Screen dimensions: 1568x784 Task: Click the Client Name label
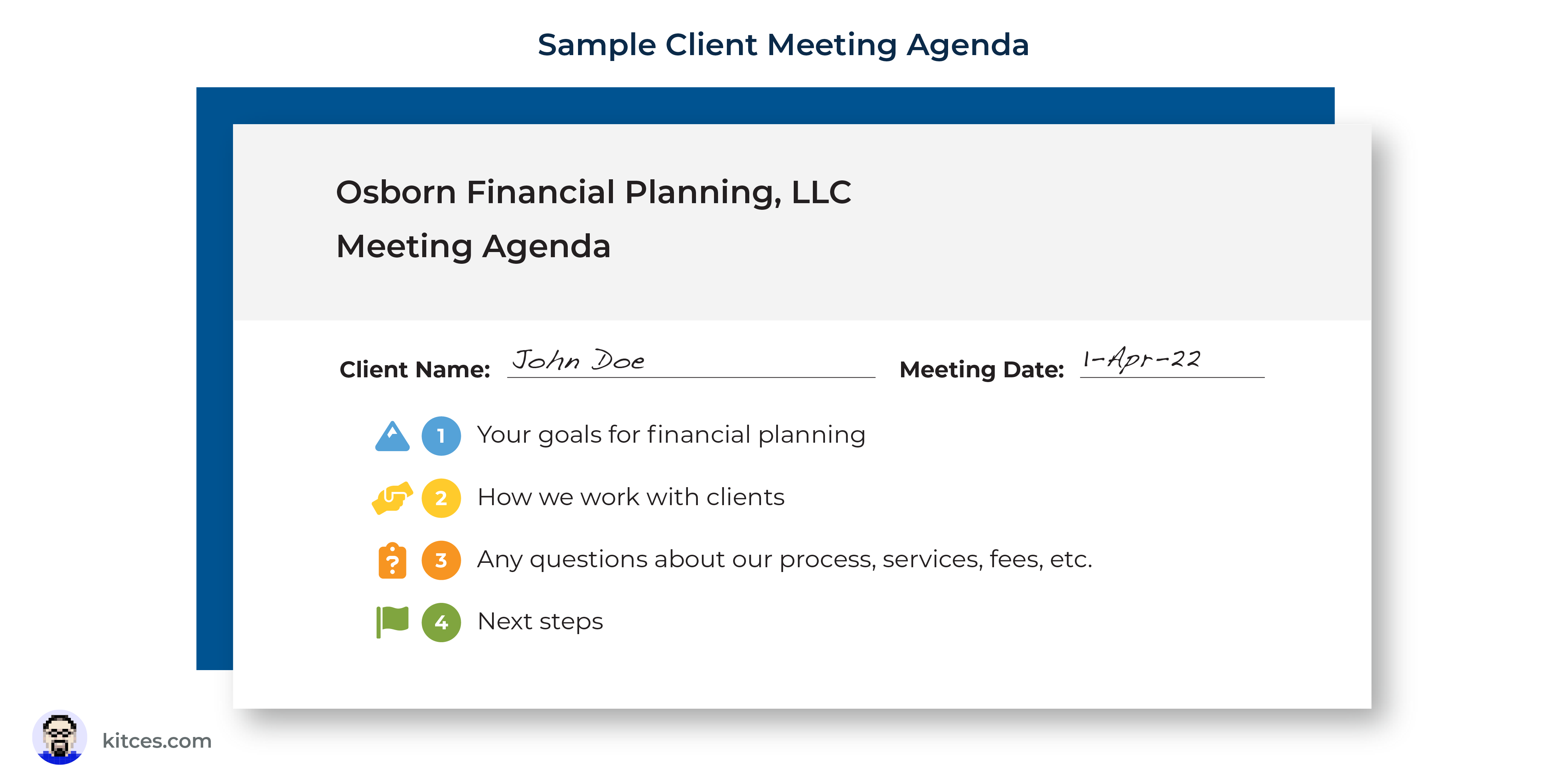click(x=415, y=370)
